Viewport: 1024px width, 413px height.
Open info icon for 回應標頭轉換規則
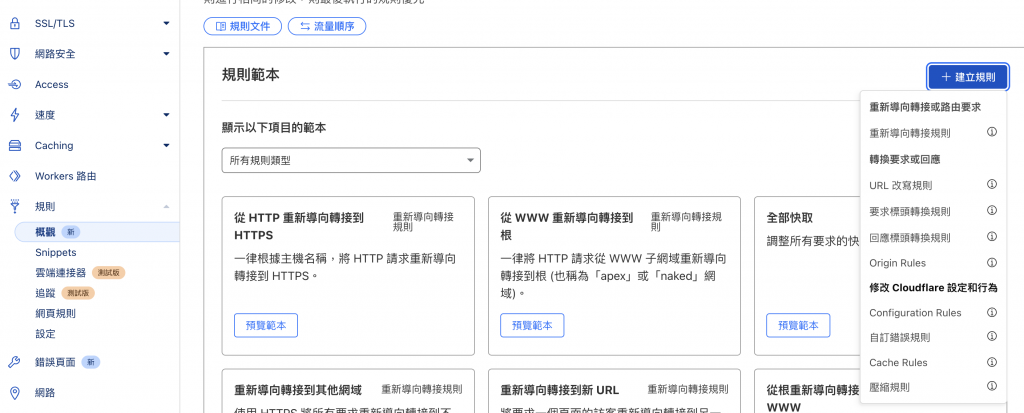click(x=991, y=237)
